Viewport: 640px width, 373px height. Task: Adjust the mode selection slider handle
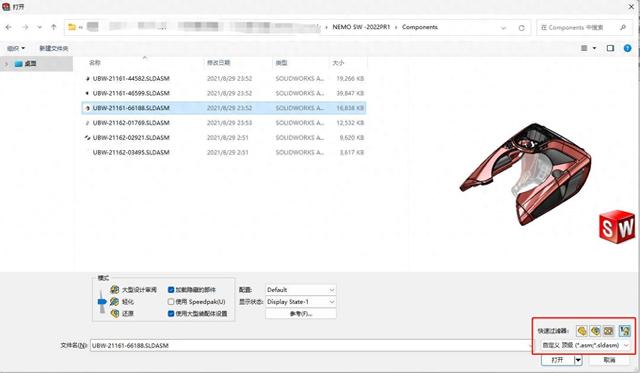click(102, 302)
